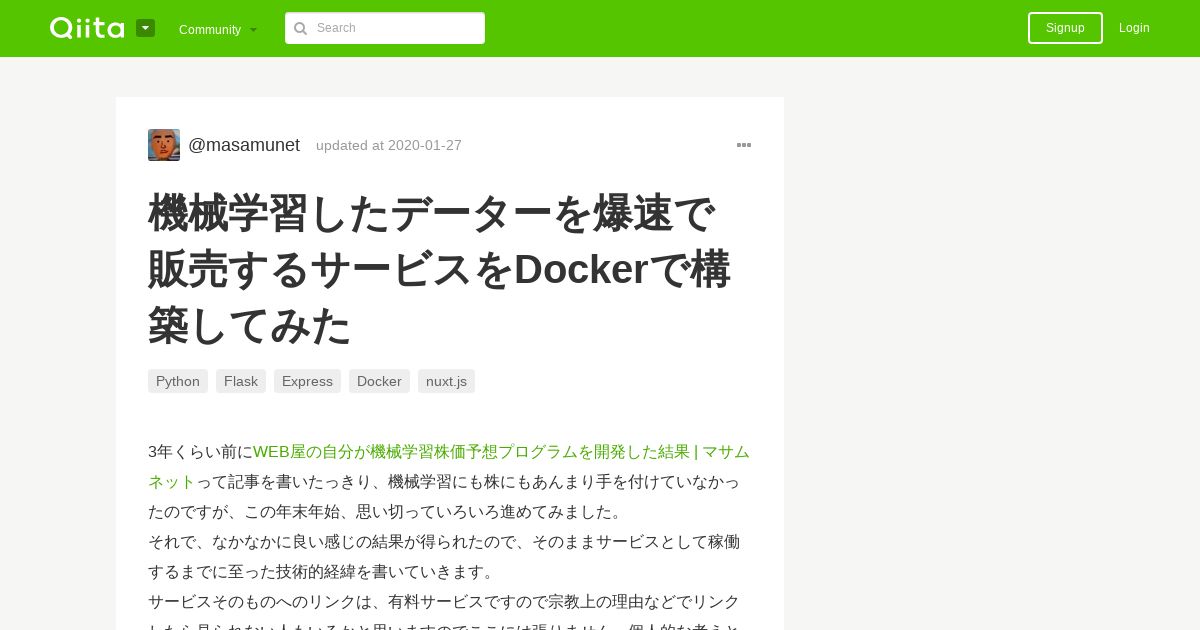Select the Python tag
The height and width of the screenshot is (630, 1200).
pos(178,381)
